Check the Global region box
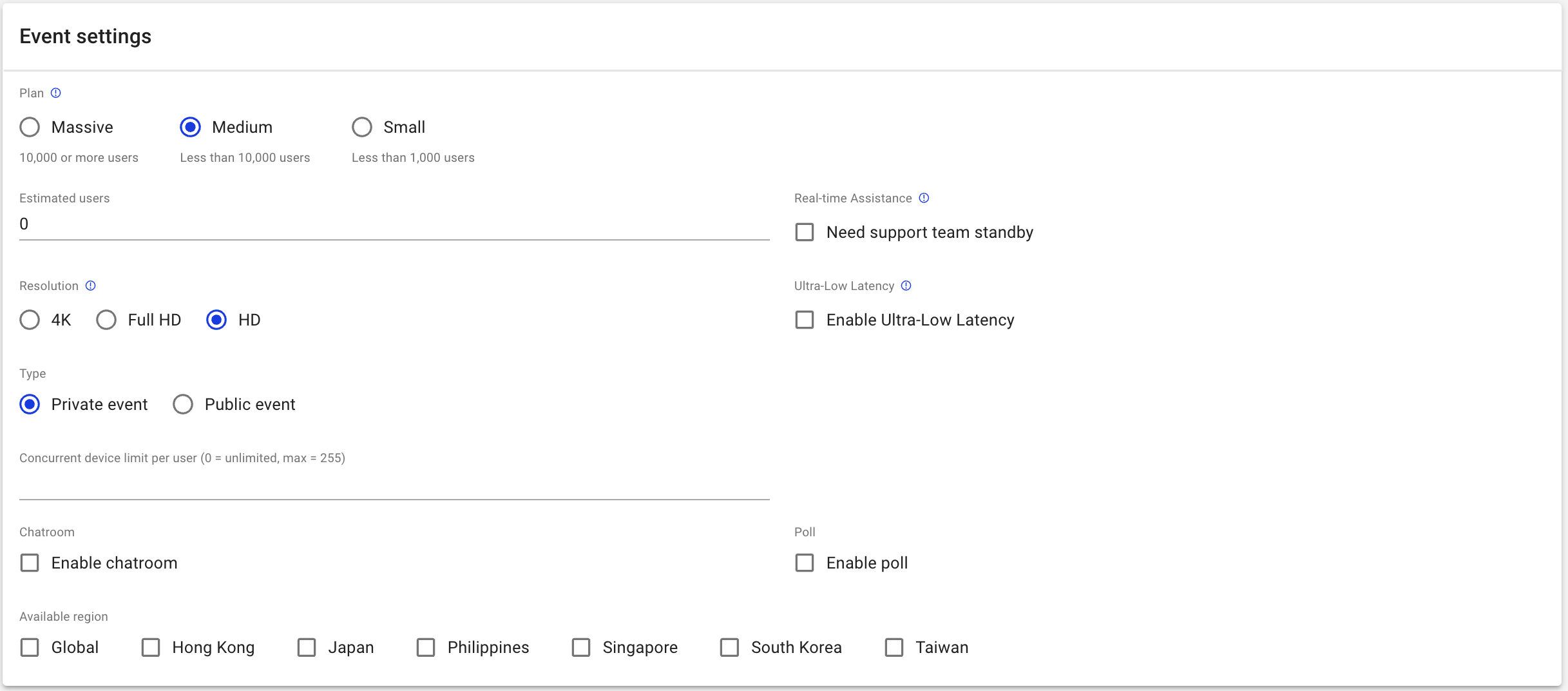 pos(30,647)
